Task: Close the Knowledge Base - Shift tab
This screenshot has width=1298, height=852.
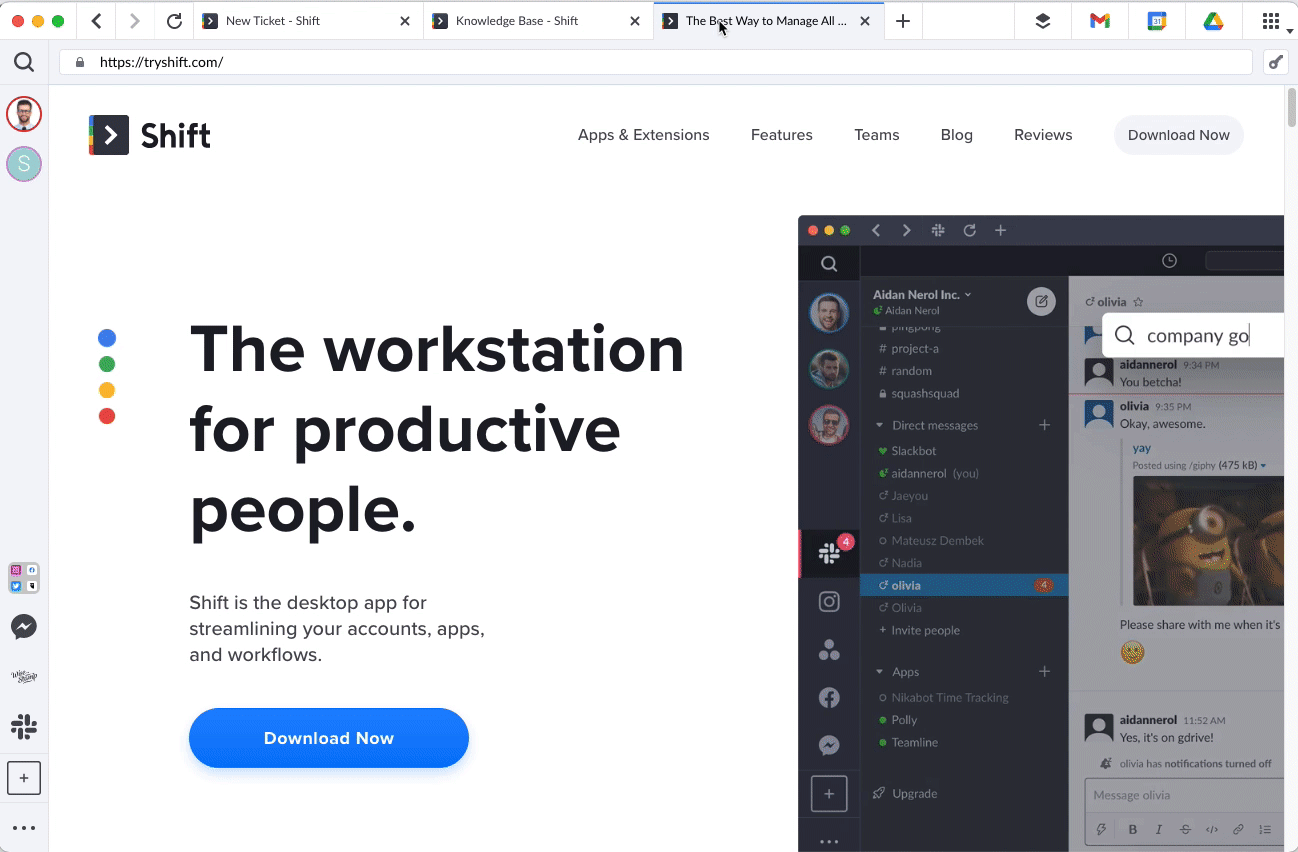Action: pos(635,21)
